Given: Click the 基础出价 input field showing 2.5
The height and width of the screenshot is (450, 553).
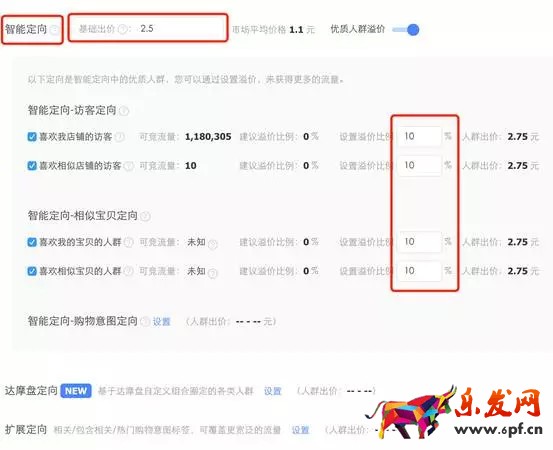Looking at the screenshot, I should click(x=148, y=28).
